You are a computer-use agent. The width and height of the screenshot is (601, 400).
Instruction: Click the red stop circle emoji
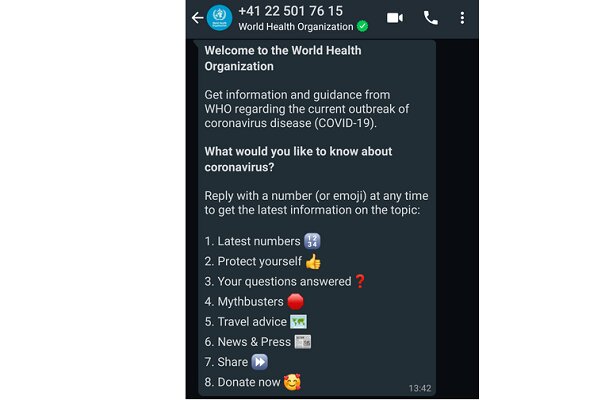(x=296, y=302)
